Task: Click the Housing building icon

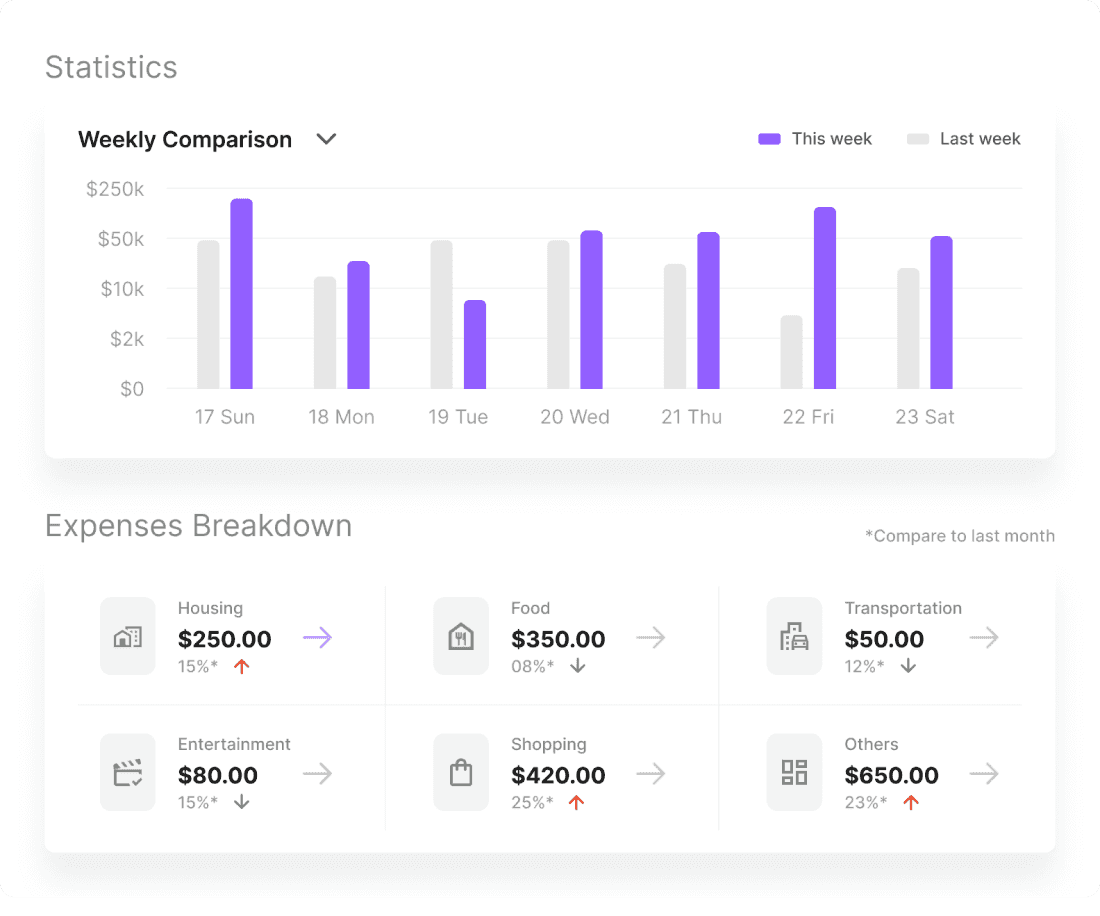Action: coord(127,637)
